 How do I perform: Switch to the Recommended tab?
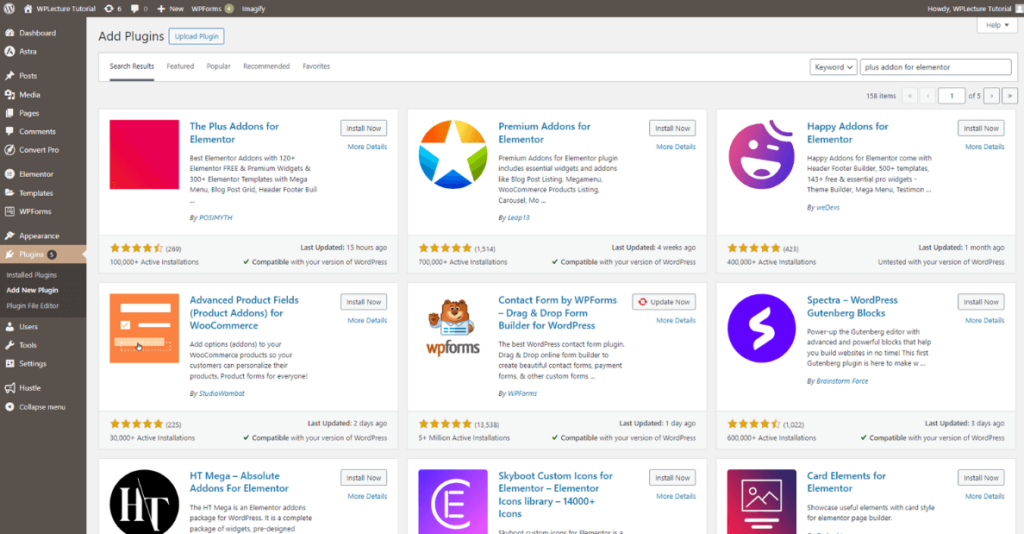click(x=266, y=66)
